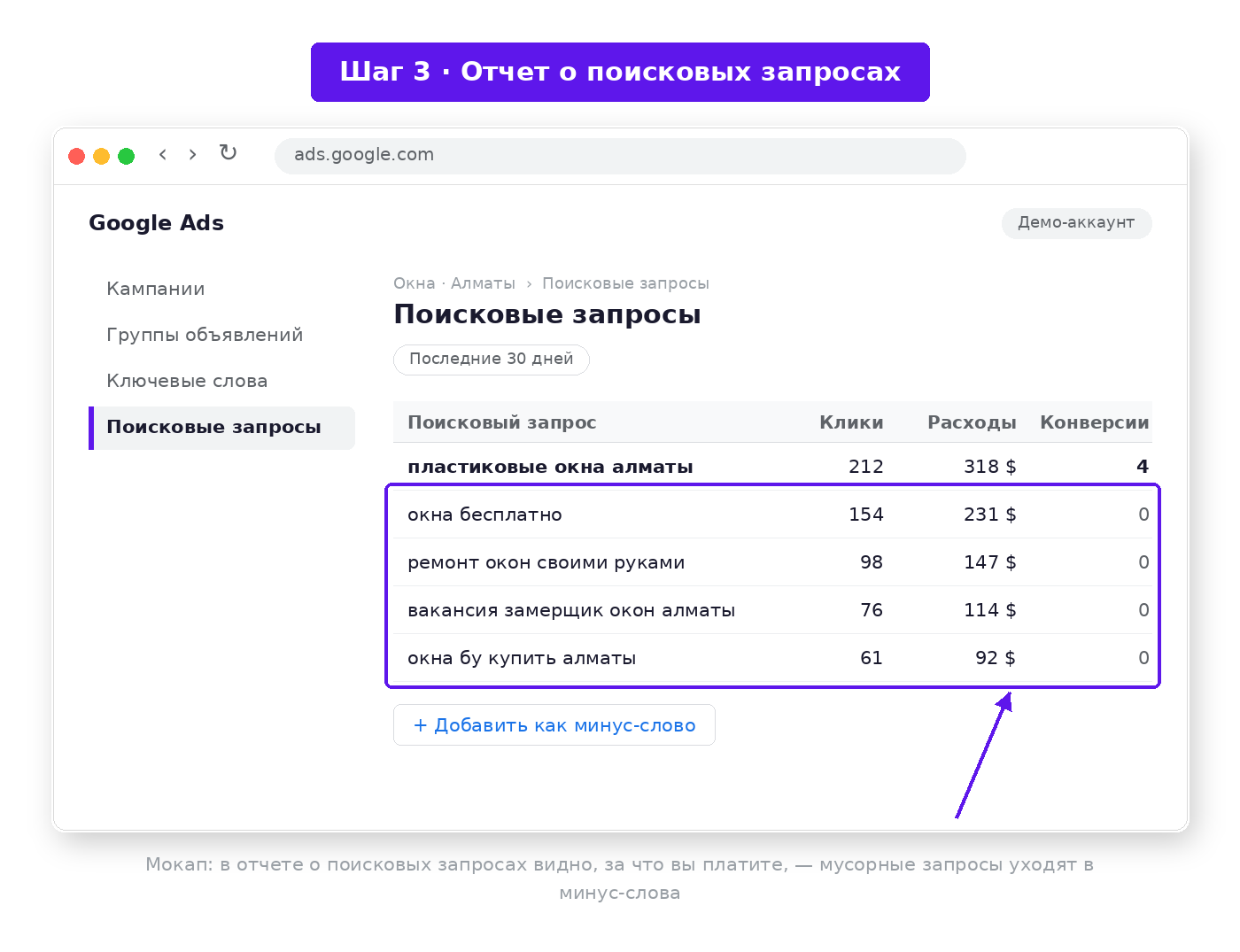Open the Ключевые слова sidebar section
The width and height of the screenshot is (1240, 952).
187,381
